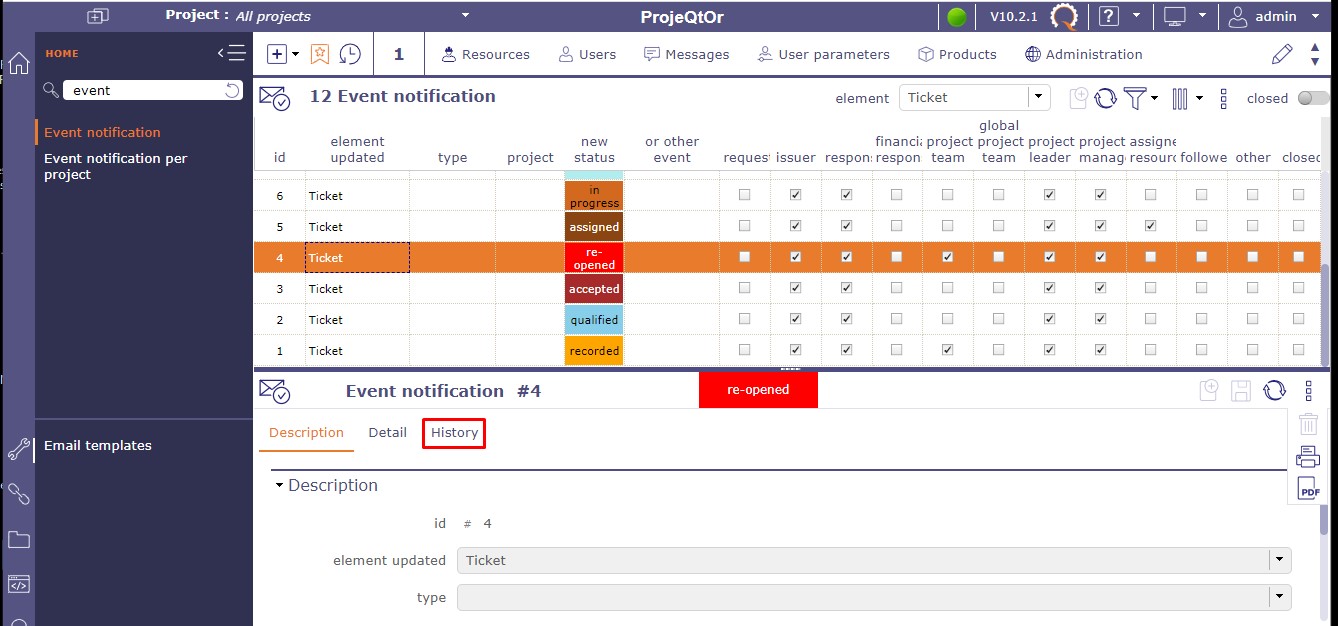Refresh the event notification list
The height and width of the screenshot is (626, 1338).
click(x=1106, y=98)
